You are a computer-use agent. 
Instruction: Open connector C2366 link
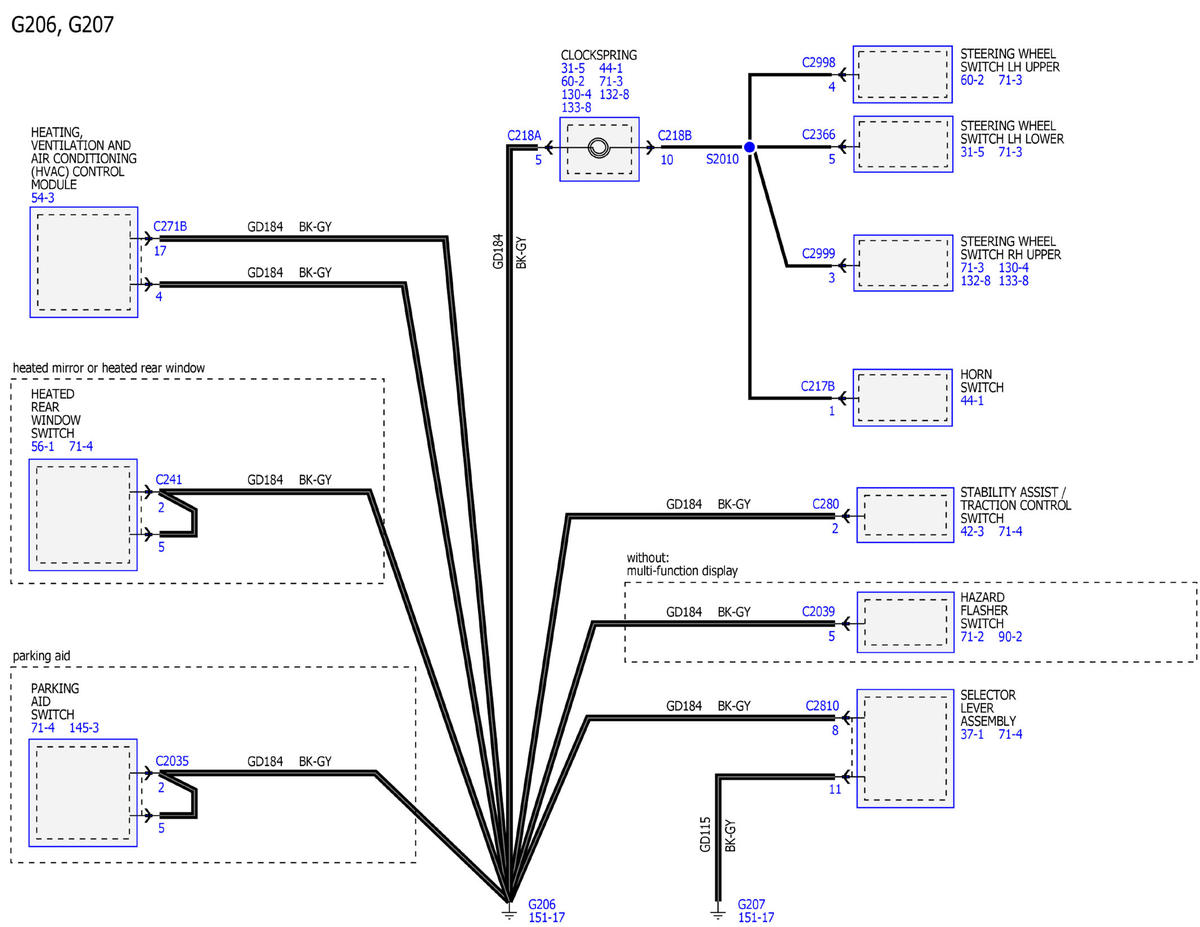point(818,135)
